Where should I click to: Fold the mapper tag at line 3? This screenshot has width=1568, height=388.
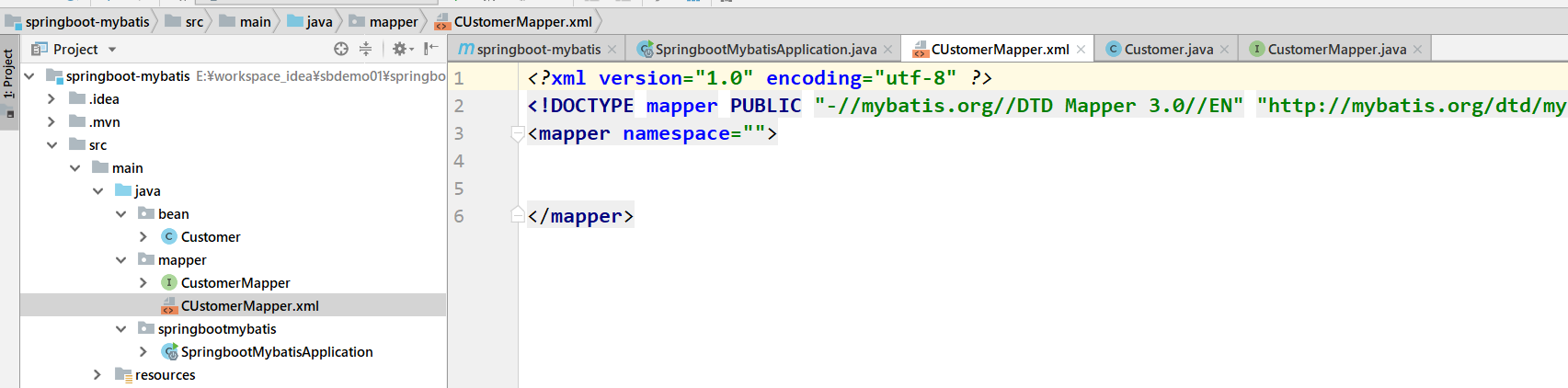(517, 134)
